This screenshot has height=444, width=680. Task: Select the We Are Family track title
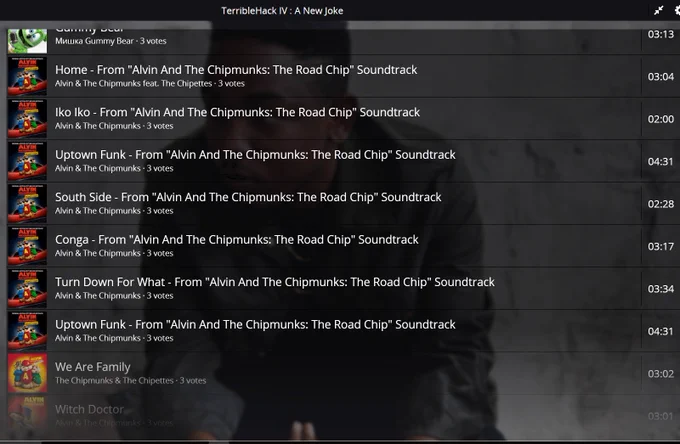point(93,367)
